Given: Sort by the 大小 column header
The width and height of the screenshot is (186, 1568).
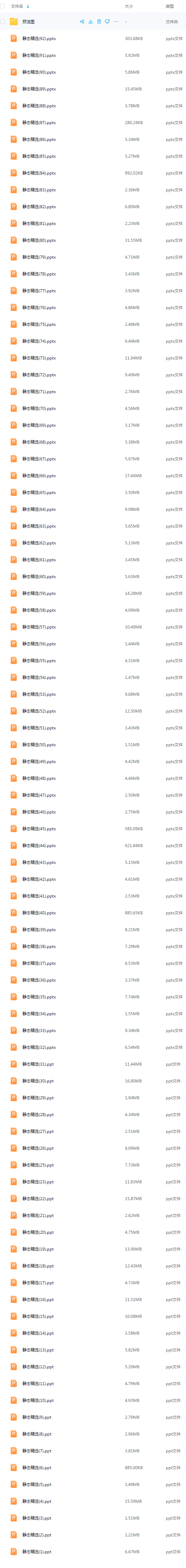Looking at the screenshot, I should click(x=129, y=6).
